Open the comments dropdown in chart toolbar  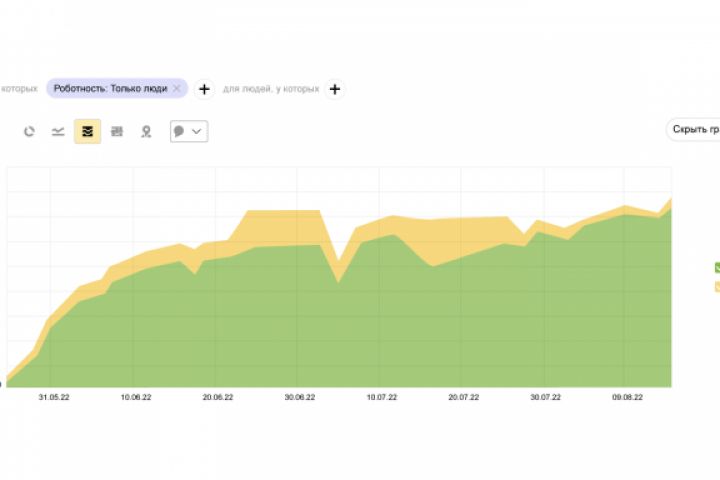[x=189, y=131]
